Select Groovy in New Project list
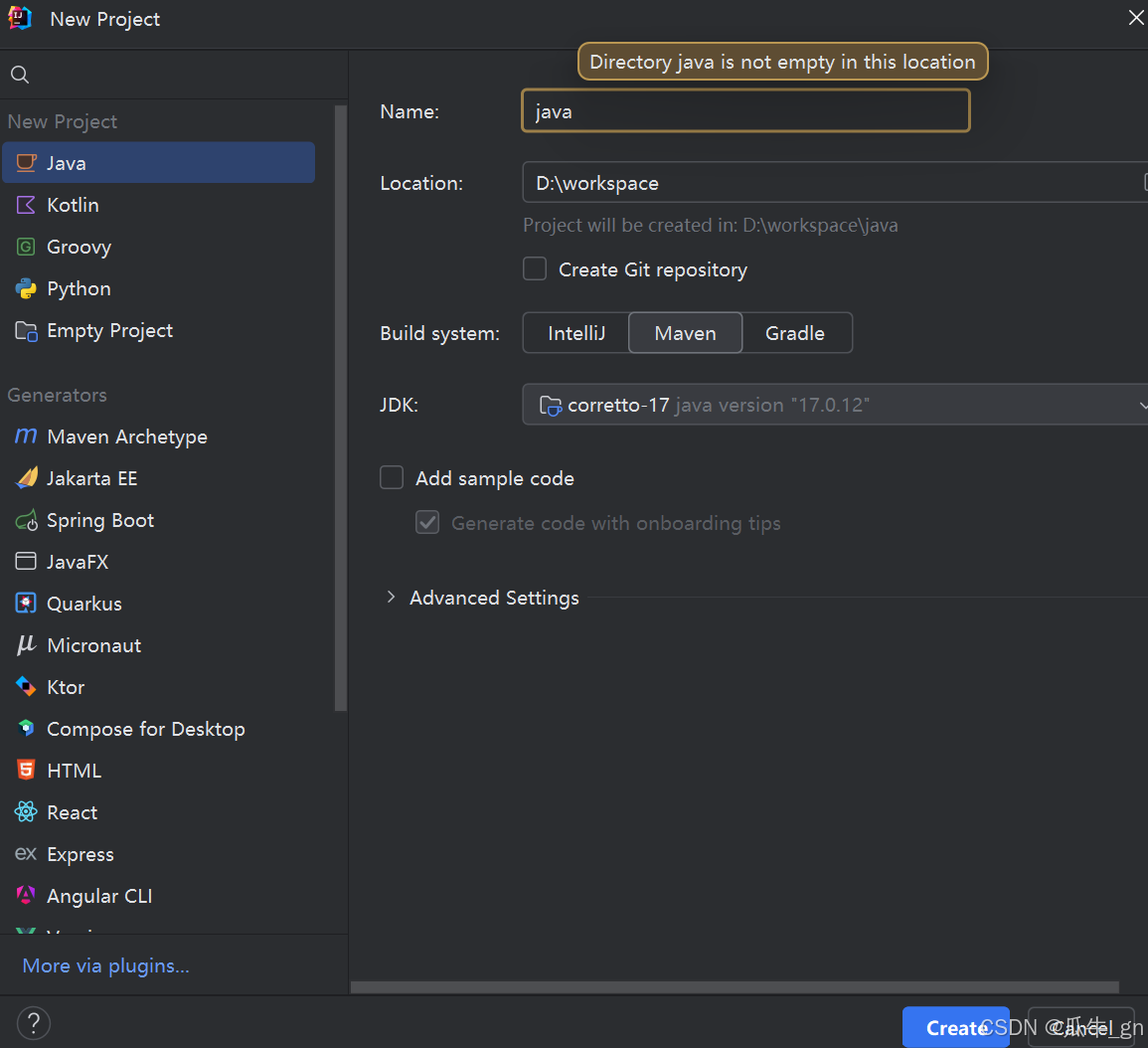 point(159,247)
